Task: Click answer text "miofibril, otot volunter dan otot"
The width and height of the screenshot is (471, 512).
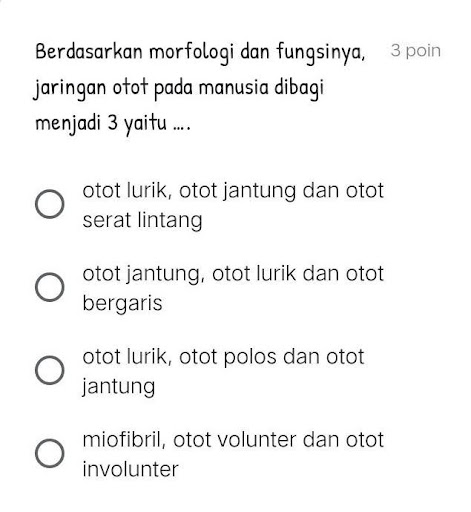Action: [233, 440]
